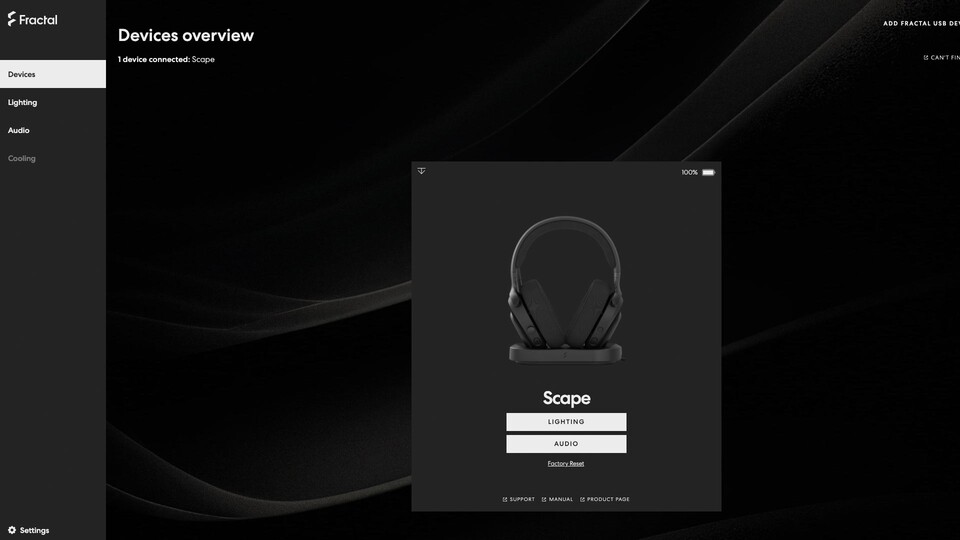Click the Factory Reset link
This screenshot has width=960, height=540.
(566, 463)
